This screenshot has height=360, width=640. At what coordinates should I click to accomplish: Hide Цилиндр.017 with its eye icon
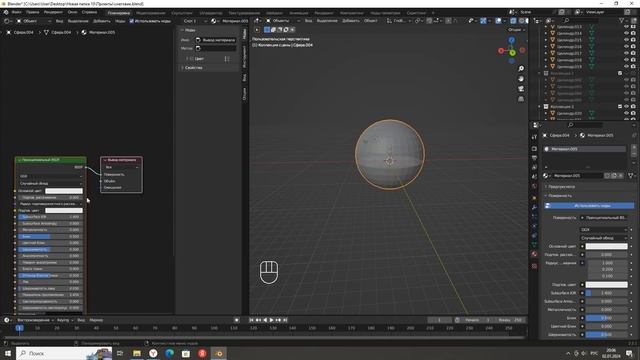pyautogui.click(x=626, y=53)
